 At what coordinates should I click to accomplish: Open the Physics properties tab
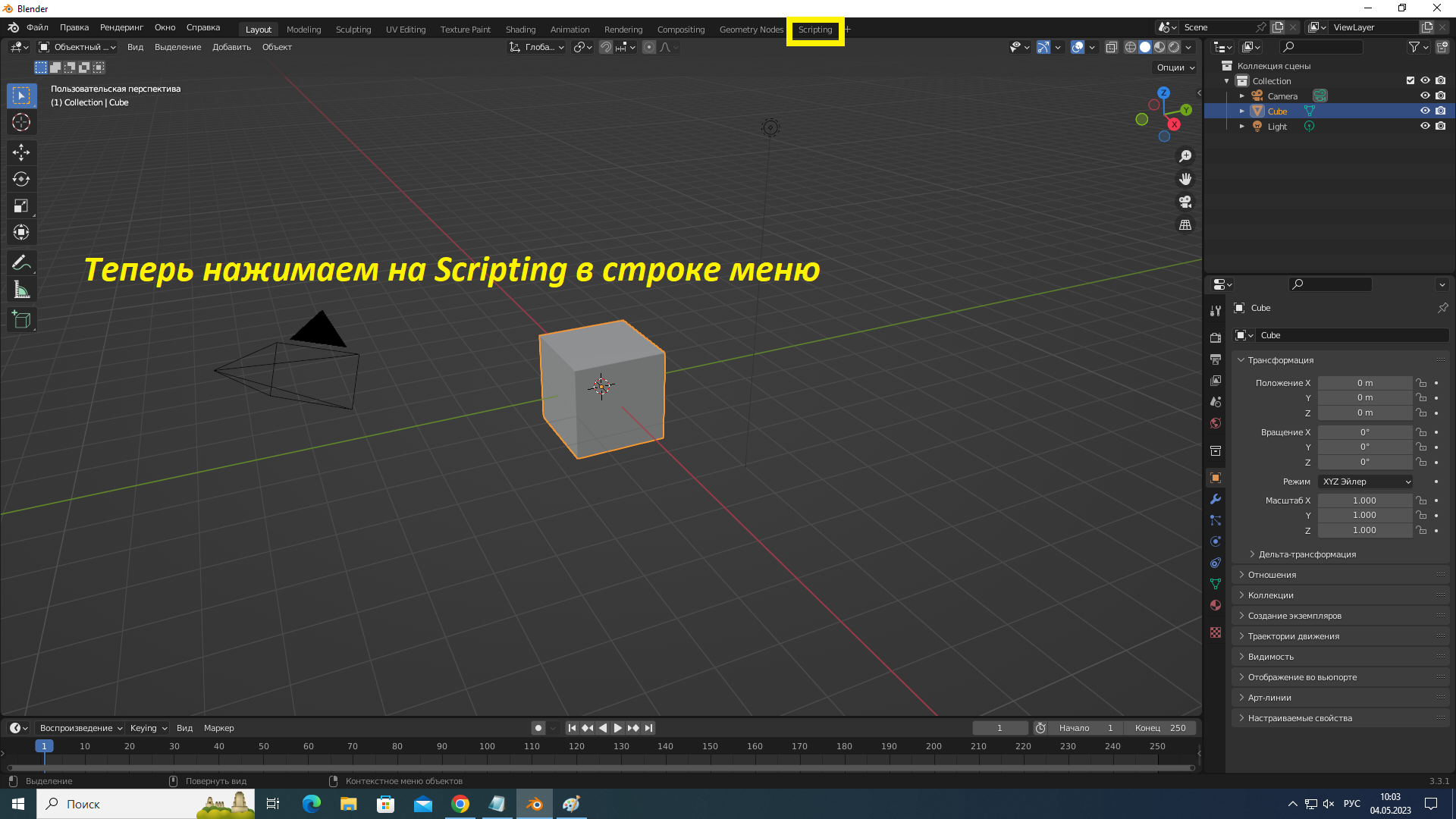click(1216, 541)
